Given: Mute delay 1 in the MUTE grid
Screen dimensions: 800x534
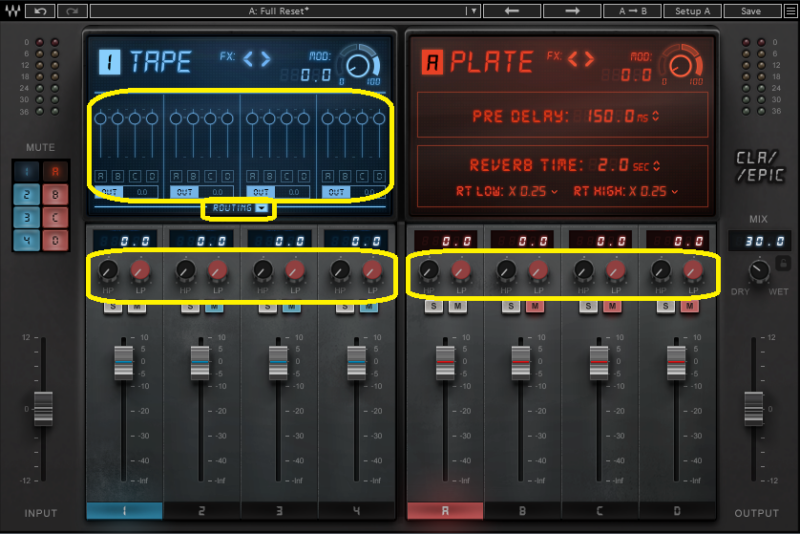Looking at the screenshot, I should [27, 171].
